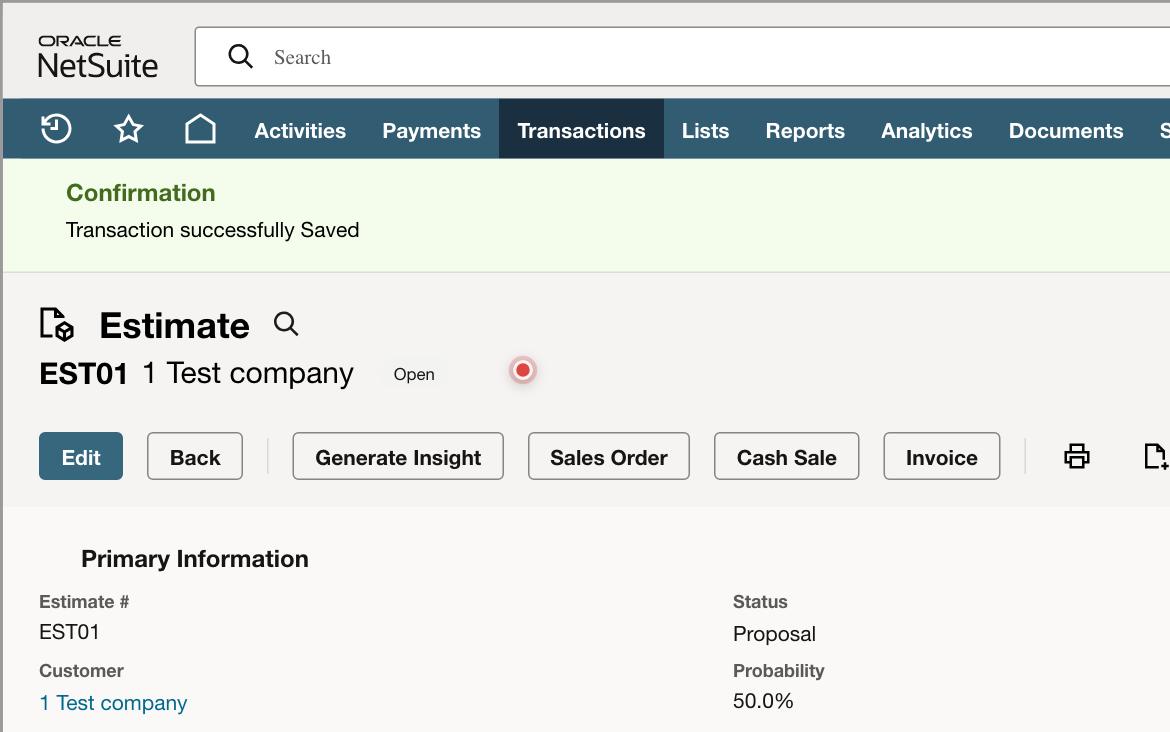Open the Lists menu
Image resolution: width=1170 pixels, height=732 pixels.
705,131
